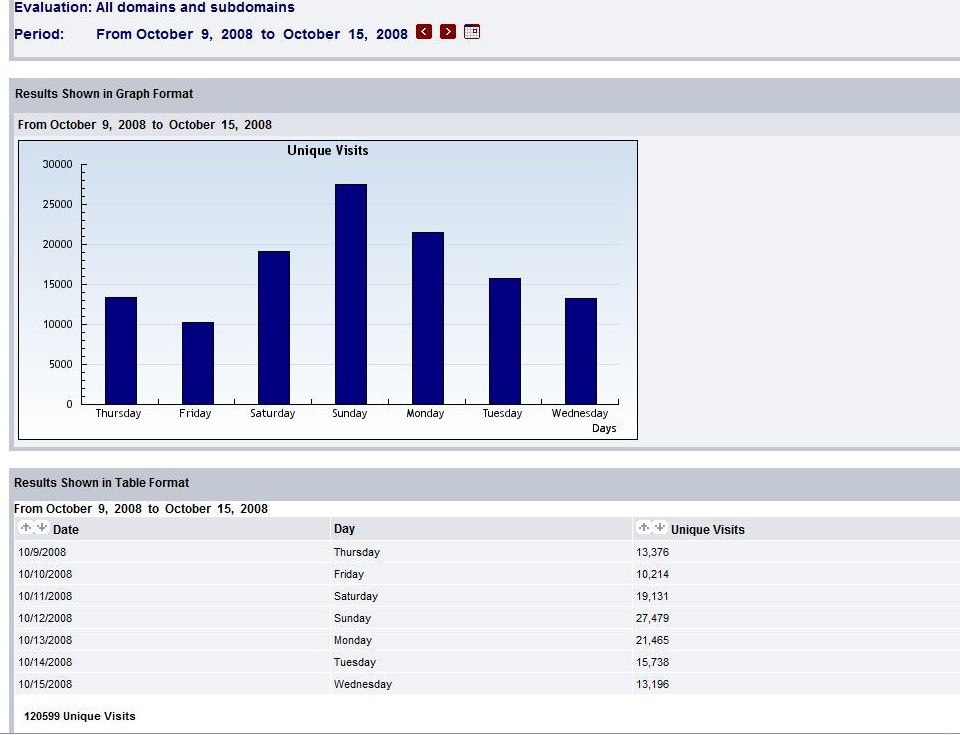Click the Saturday bar in the chart
The image size is (960, 735).
tap(274, 328)
